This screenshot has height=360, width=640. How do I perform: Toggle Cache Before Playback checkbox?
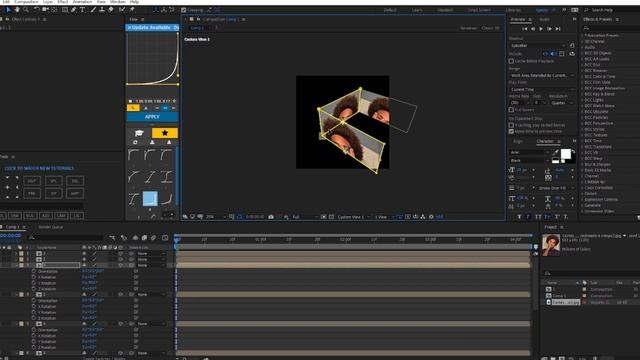[x=511, y=61]
